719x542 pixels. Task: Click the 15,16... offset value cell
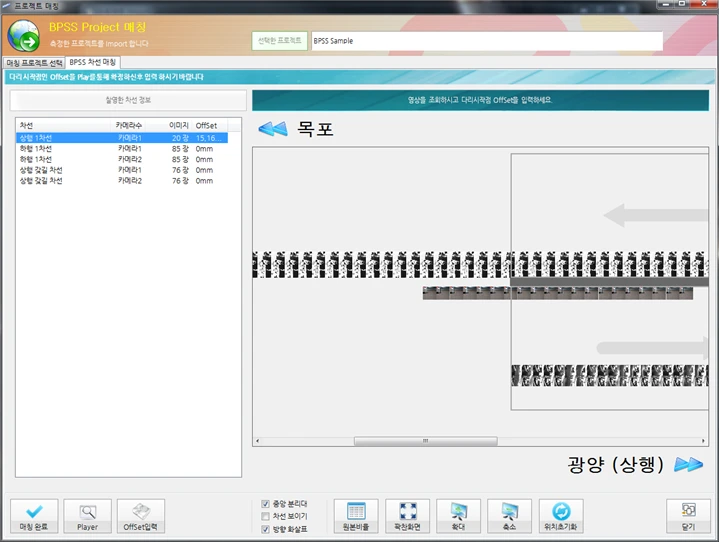tap(210, 138)
